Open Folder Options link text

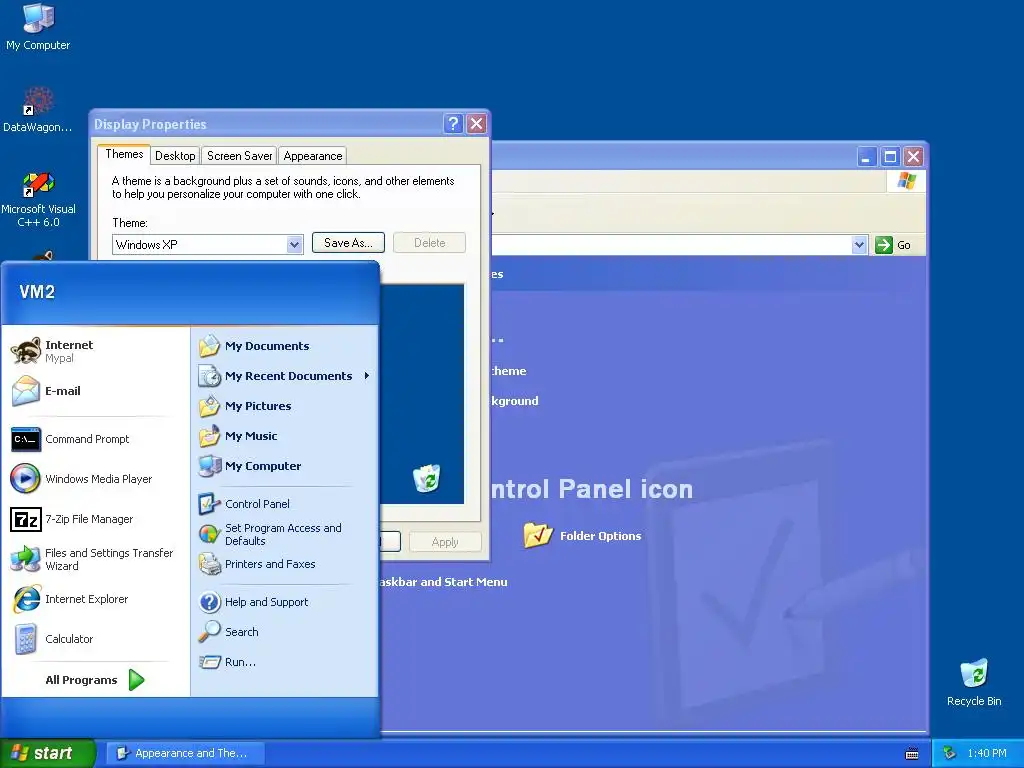[601, 536]
